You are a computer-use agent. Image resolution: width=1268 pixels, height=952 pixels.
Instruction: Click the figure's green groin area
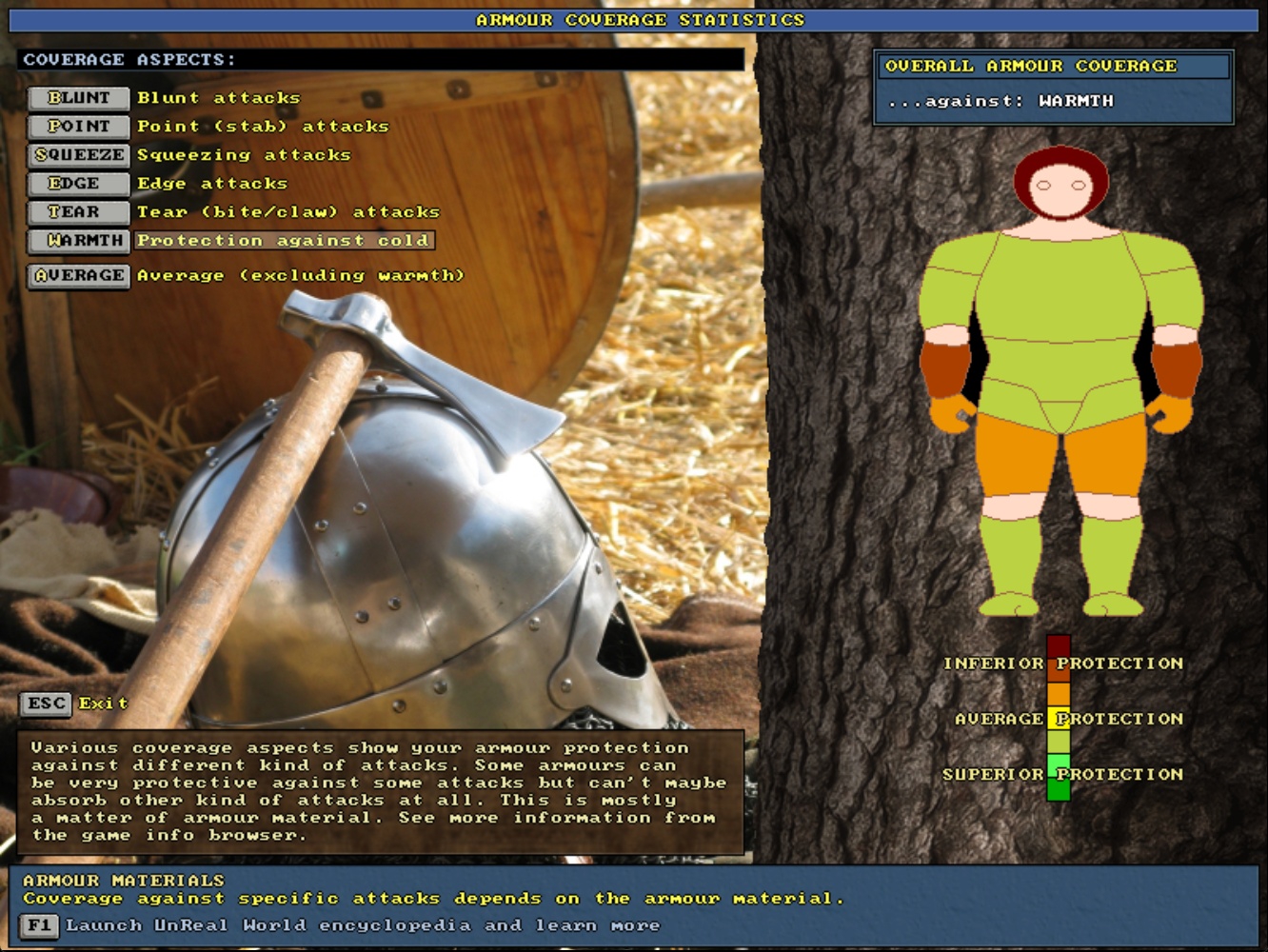click(x=1060, y=415)
